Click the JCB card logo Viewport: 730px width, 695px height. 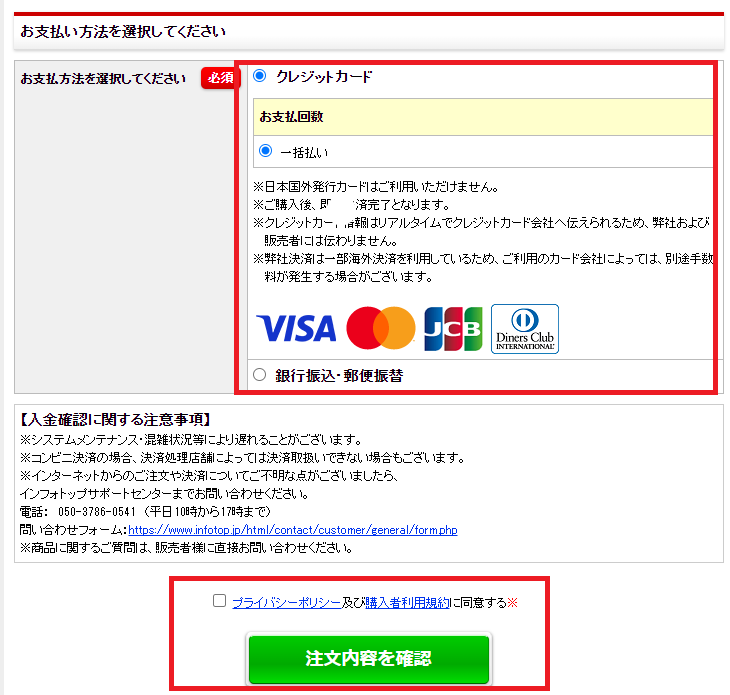point(453,329)
